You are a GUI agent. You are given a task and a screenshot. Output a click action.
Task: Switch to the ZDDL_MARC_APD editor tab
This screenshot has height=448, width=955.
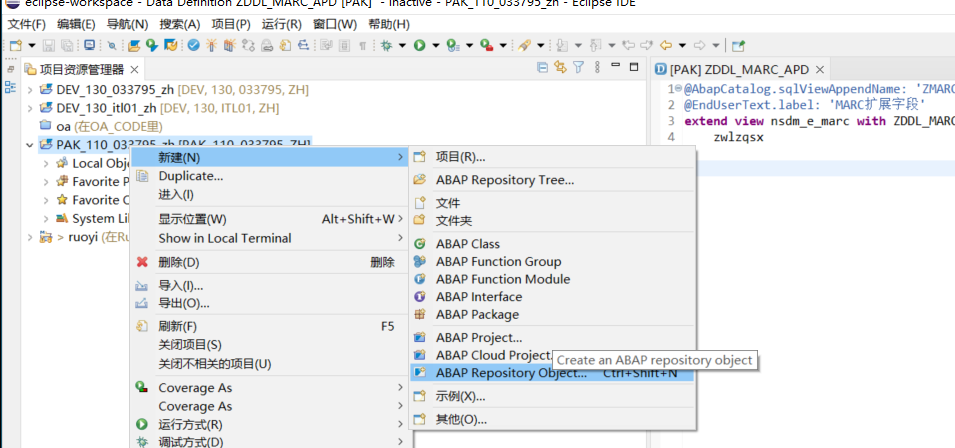tap(740, 70)
